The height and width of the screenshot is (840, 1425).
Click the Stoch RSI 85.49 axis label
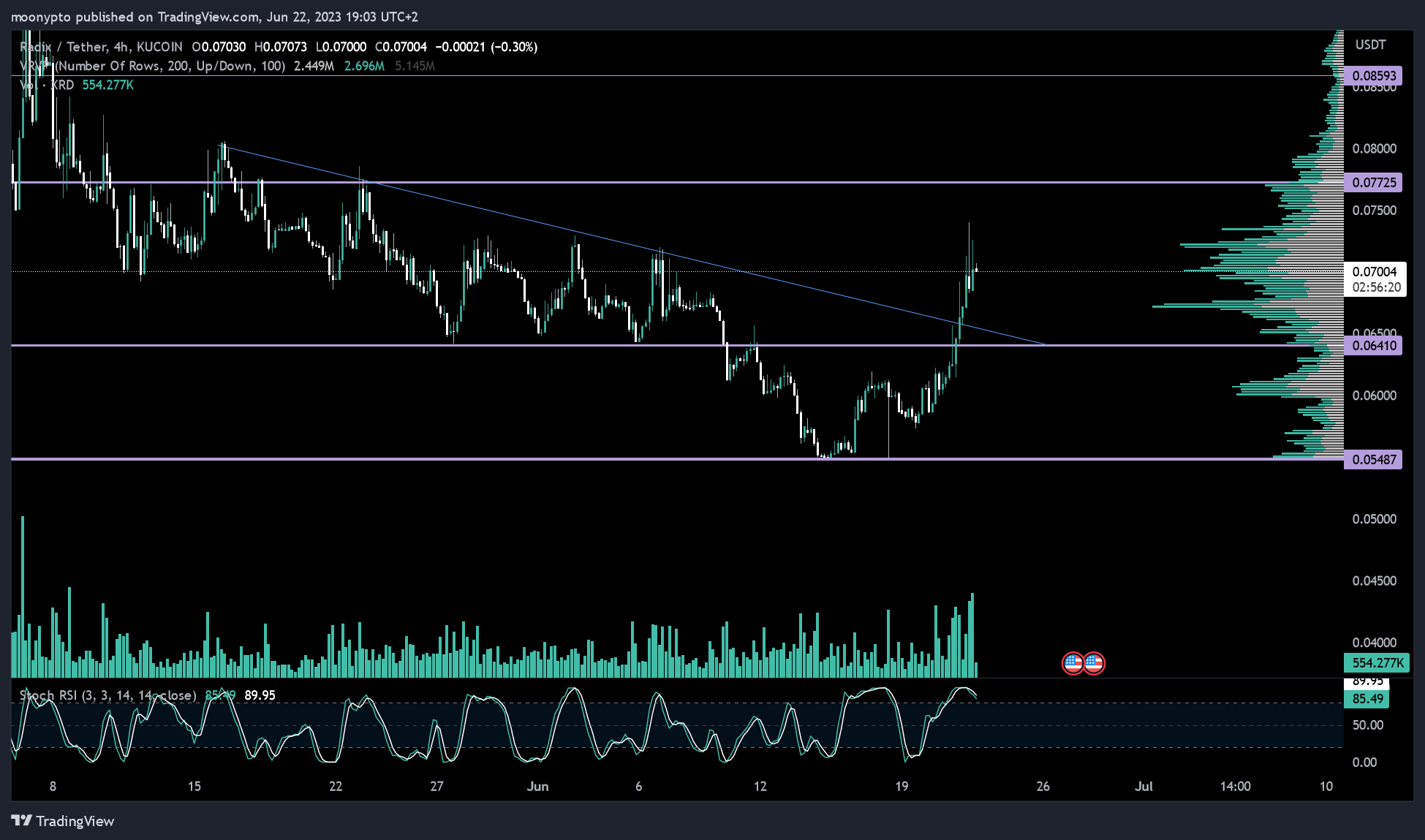(x=1367, y=699)
